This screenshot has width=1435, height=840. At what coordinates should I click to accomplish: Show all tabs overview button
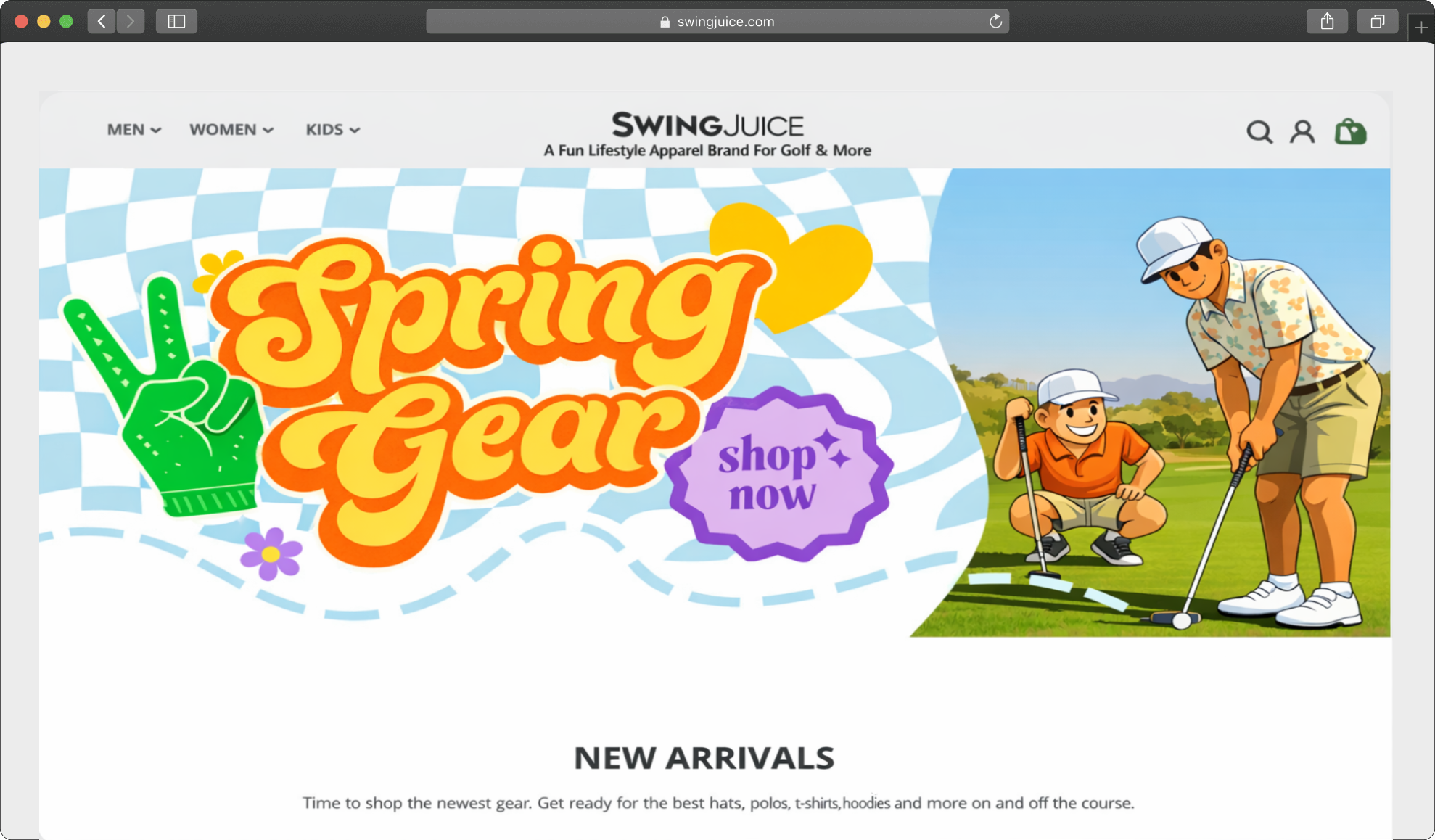[x=1377, y=21]
